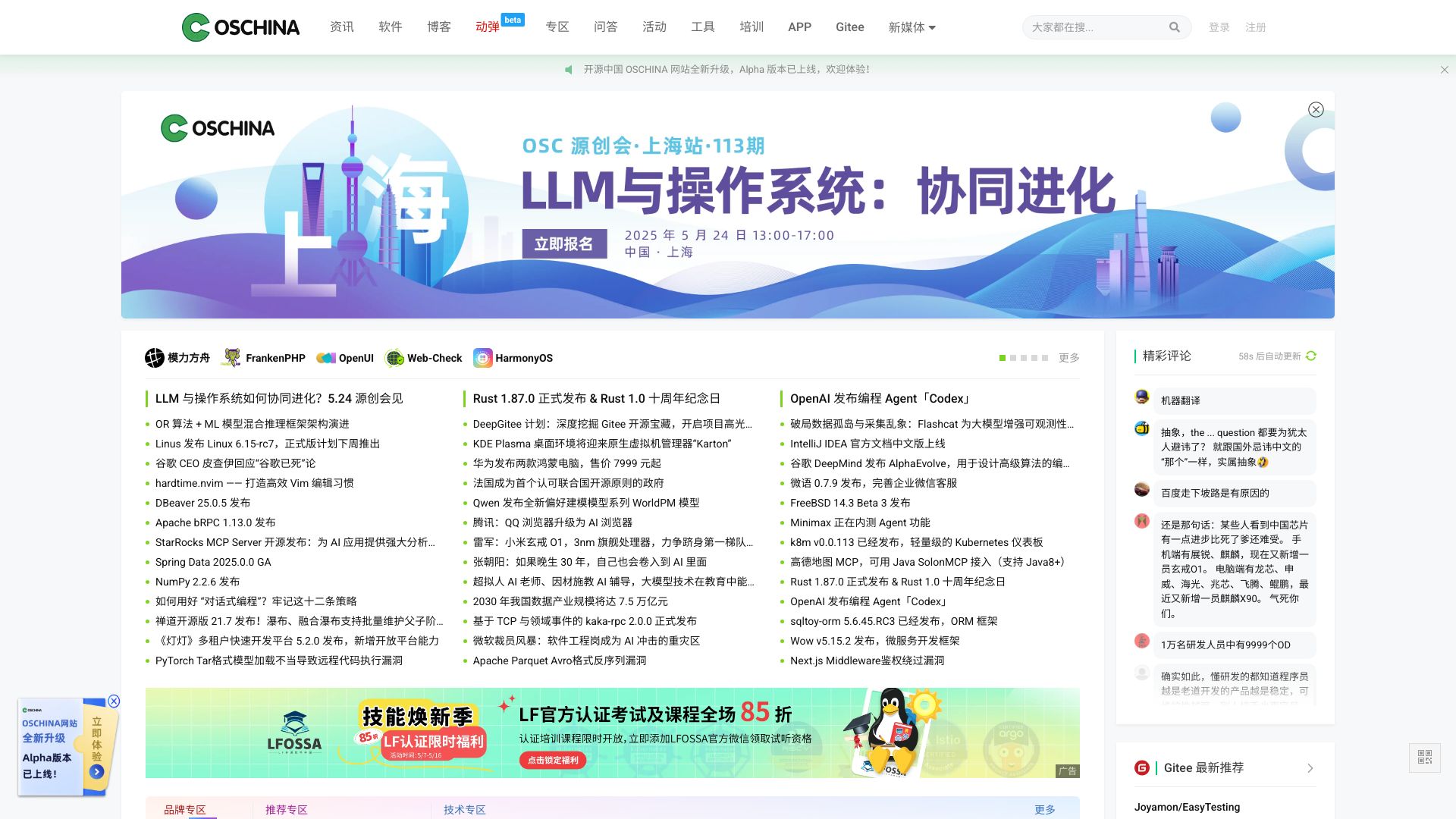Open headline Rust 1.87.0 正式发布 article
The height and width of the screenshot is (819, 1456).
[x=596, y=399]
